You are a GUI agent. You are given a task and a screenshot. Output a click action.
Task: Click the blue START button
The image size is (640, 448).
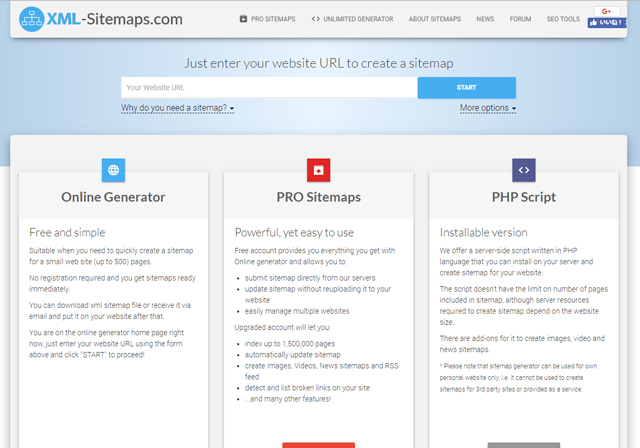point(467,87)
